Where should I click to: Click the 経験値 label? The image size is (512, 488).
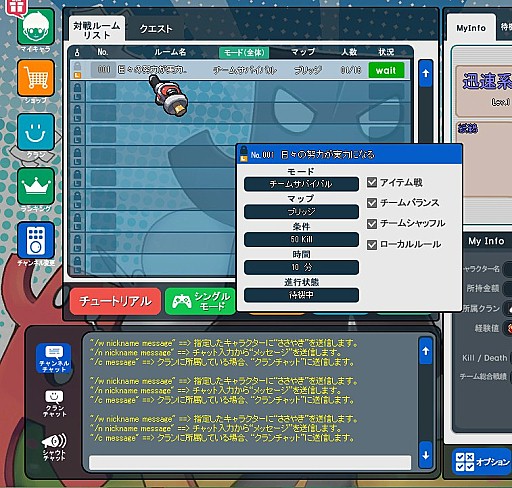(487, 328)
